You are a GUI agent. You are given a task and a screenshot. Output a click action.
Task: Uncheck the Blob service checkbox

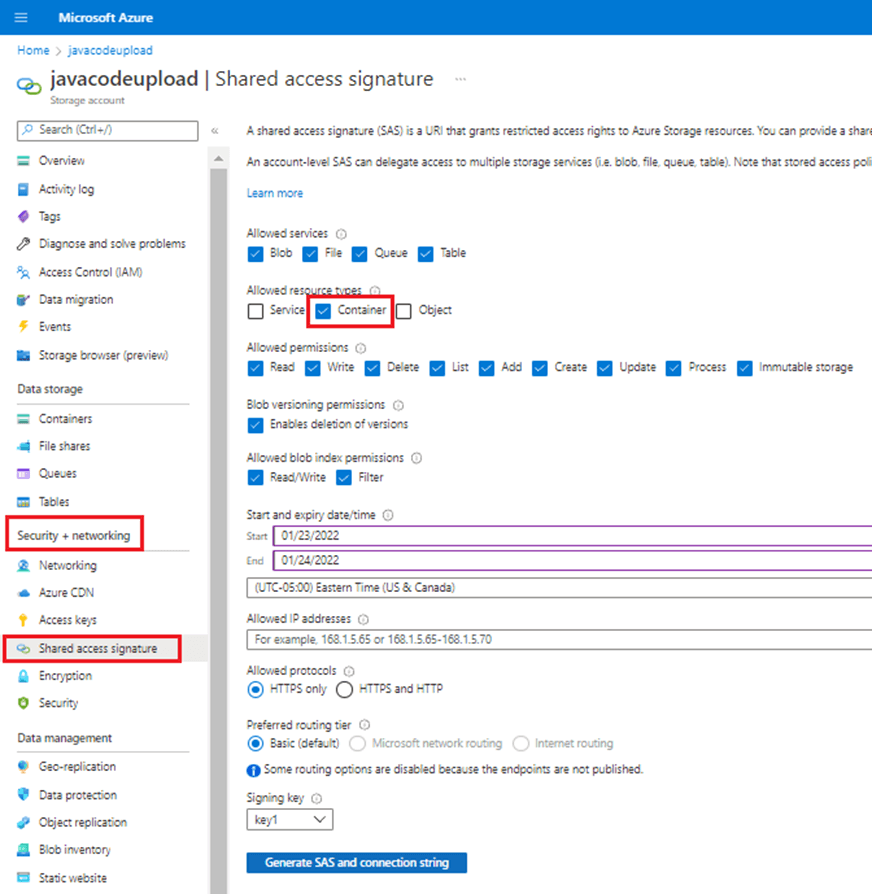pyautogui.click(x=256, y=254)
